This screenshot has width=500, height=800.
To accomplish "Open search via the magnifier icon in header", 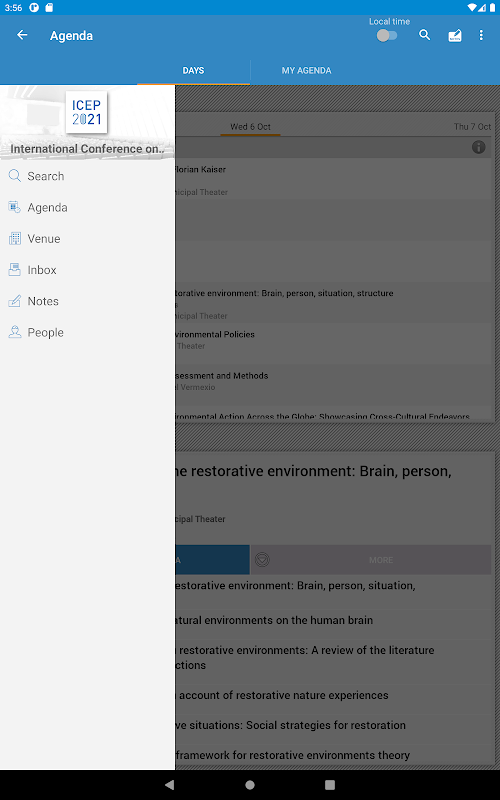I will tap(424, 35).
